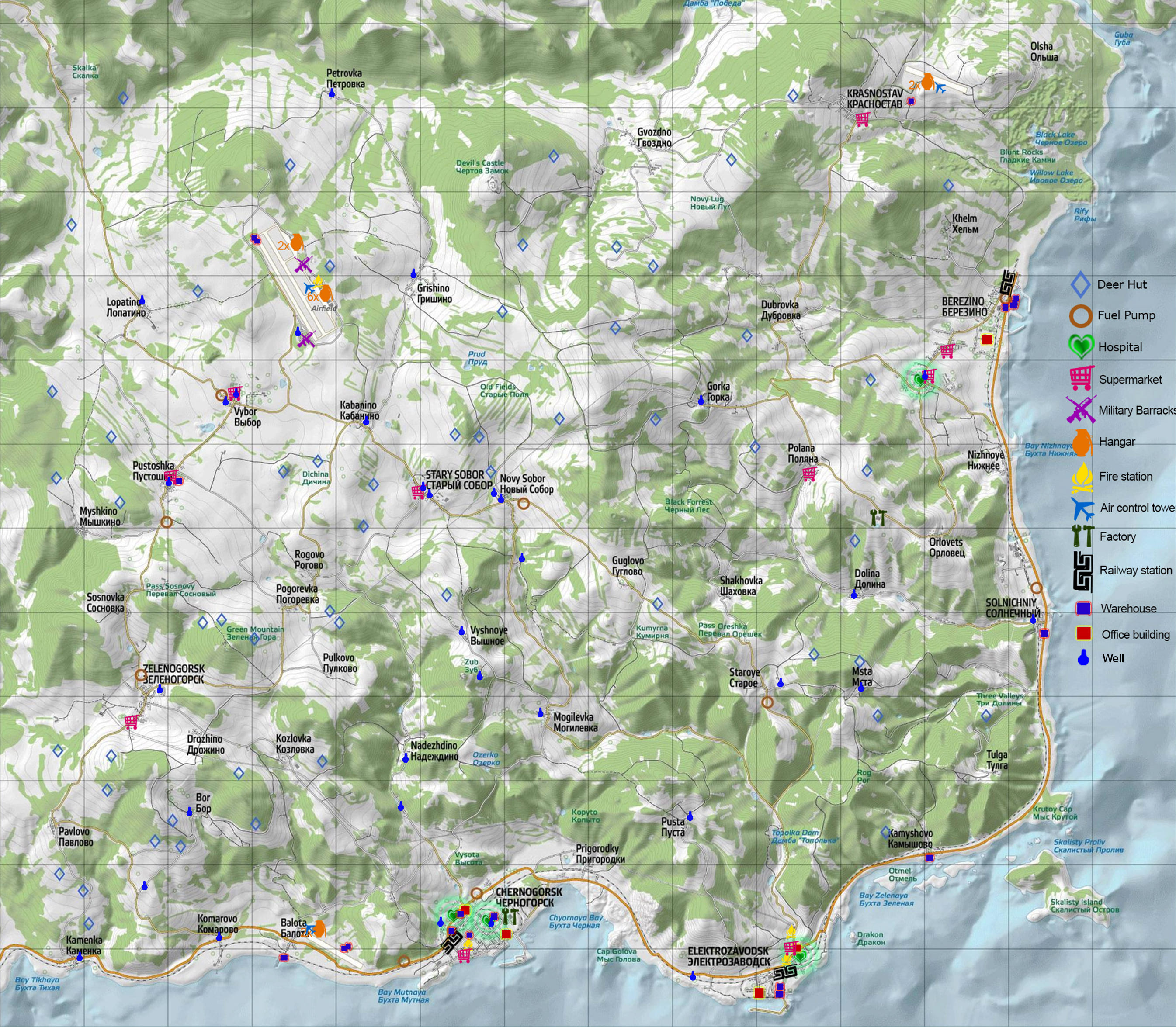
Task: Click the fuel pump south of Staroye
Action: (x=767, y=702)
